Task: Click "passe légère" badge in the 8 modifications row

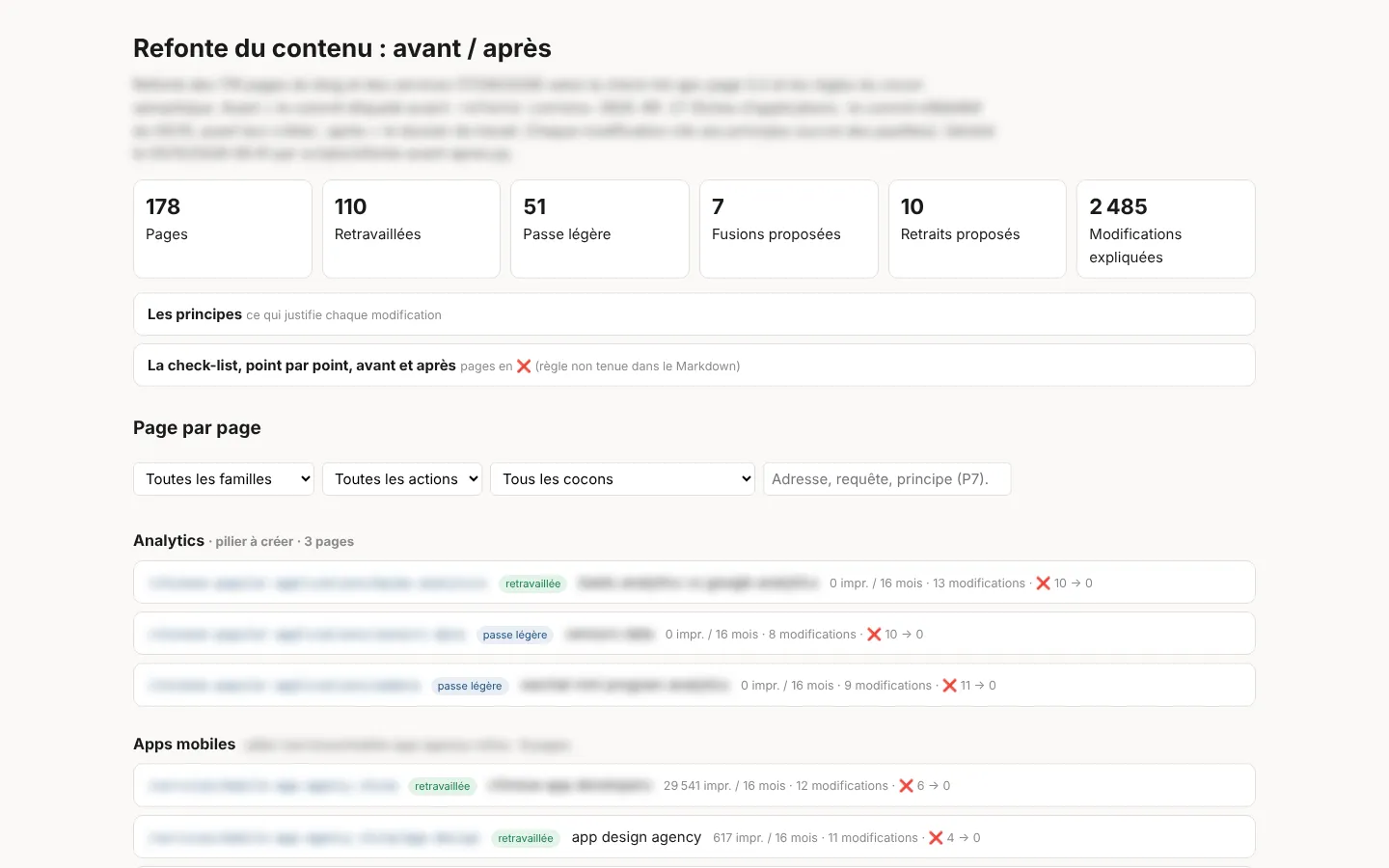Action: [515, 635]
